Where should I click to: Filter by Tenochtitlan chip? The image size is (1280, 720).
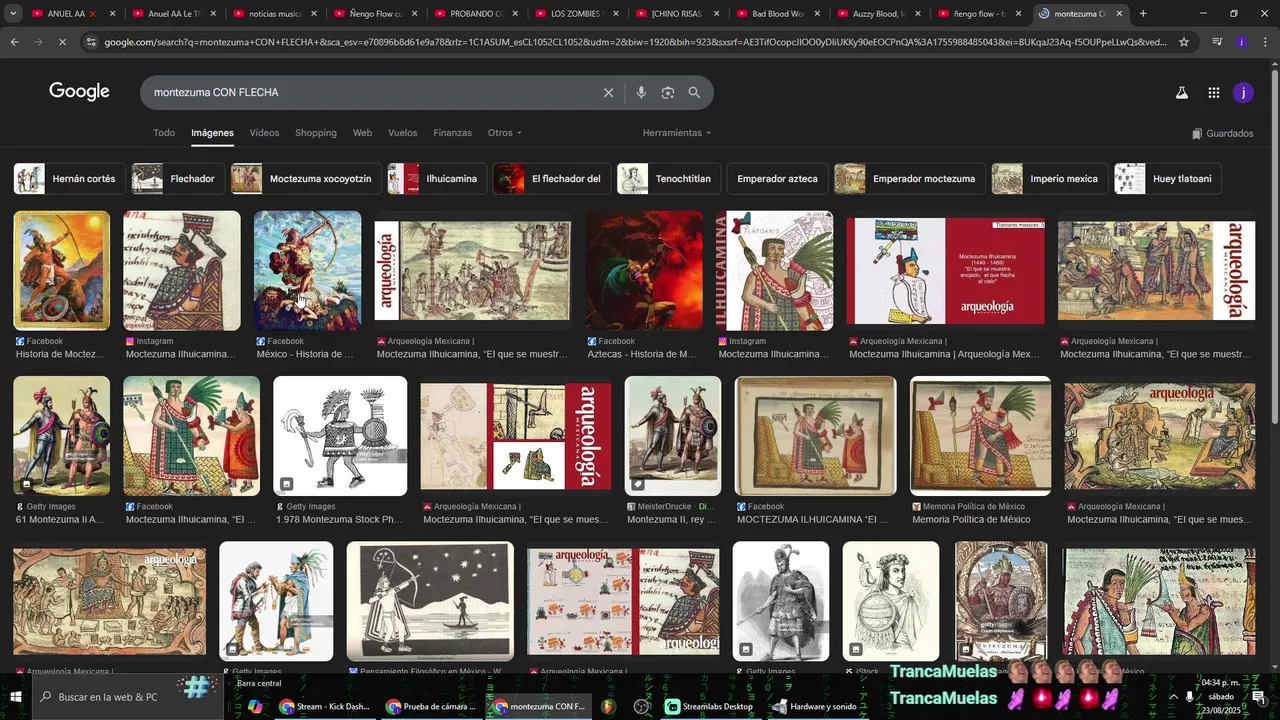[x=669, y=179]
